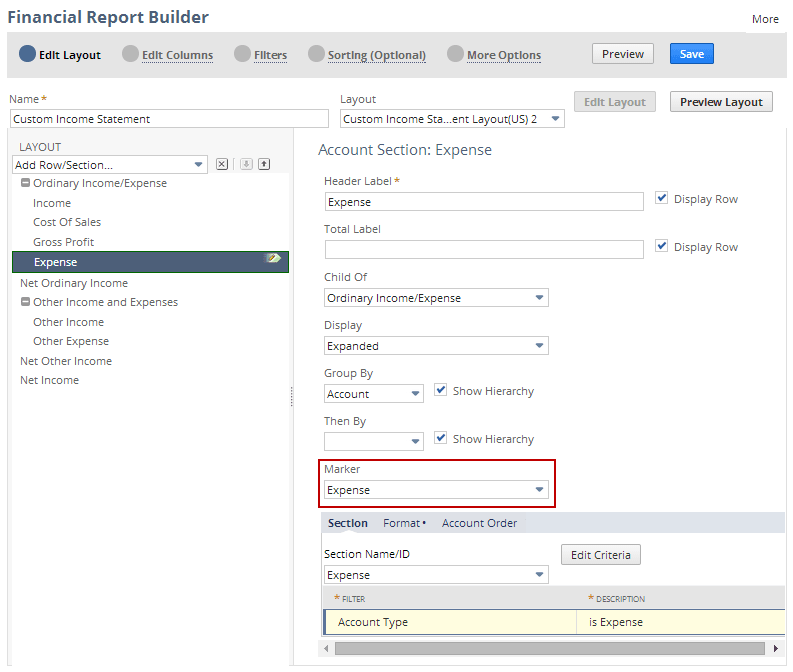Click the Edit Criteria button
The image size is (793, 672).
click(600, 555)
